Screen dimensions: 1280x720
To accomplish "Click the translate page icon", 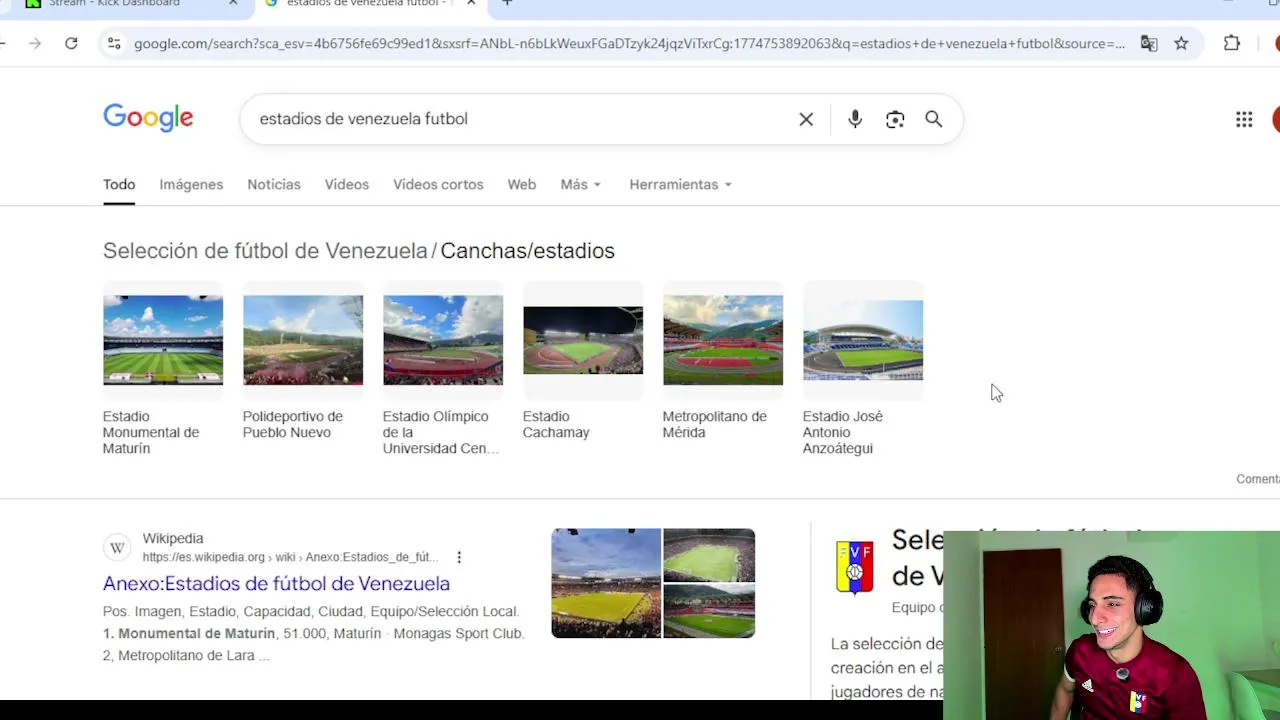I will point(1149,43).
